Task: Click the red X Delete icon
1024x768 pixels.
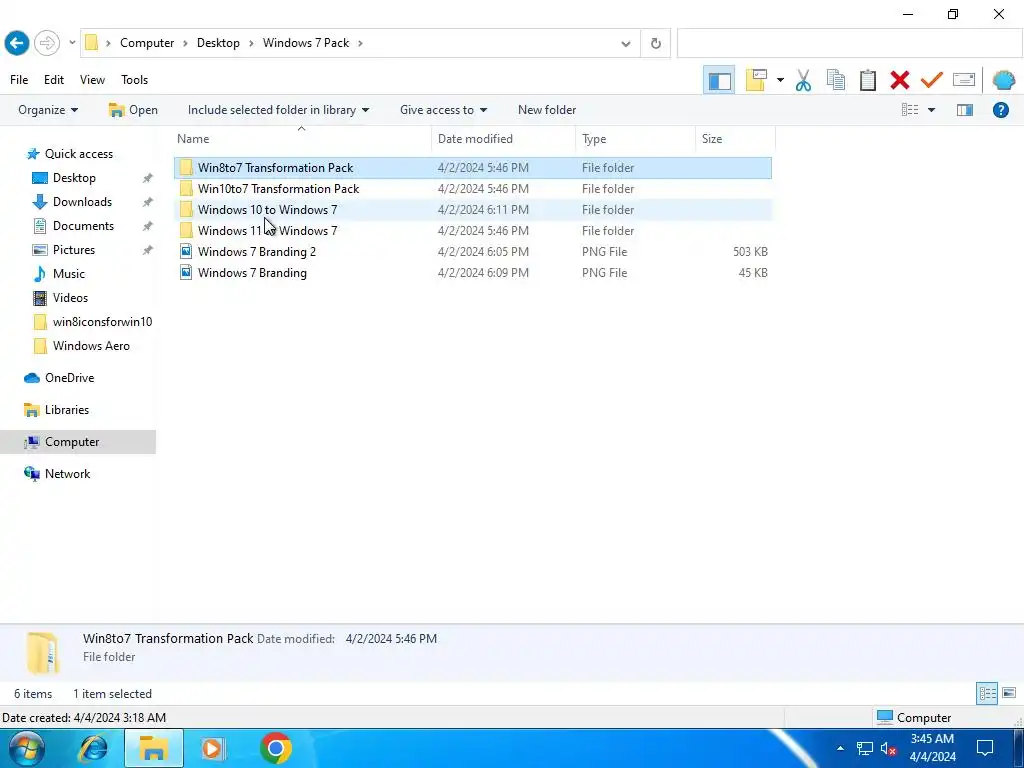Action: pos(899,80)
